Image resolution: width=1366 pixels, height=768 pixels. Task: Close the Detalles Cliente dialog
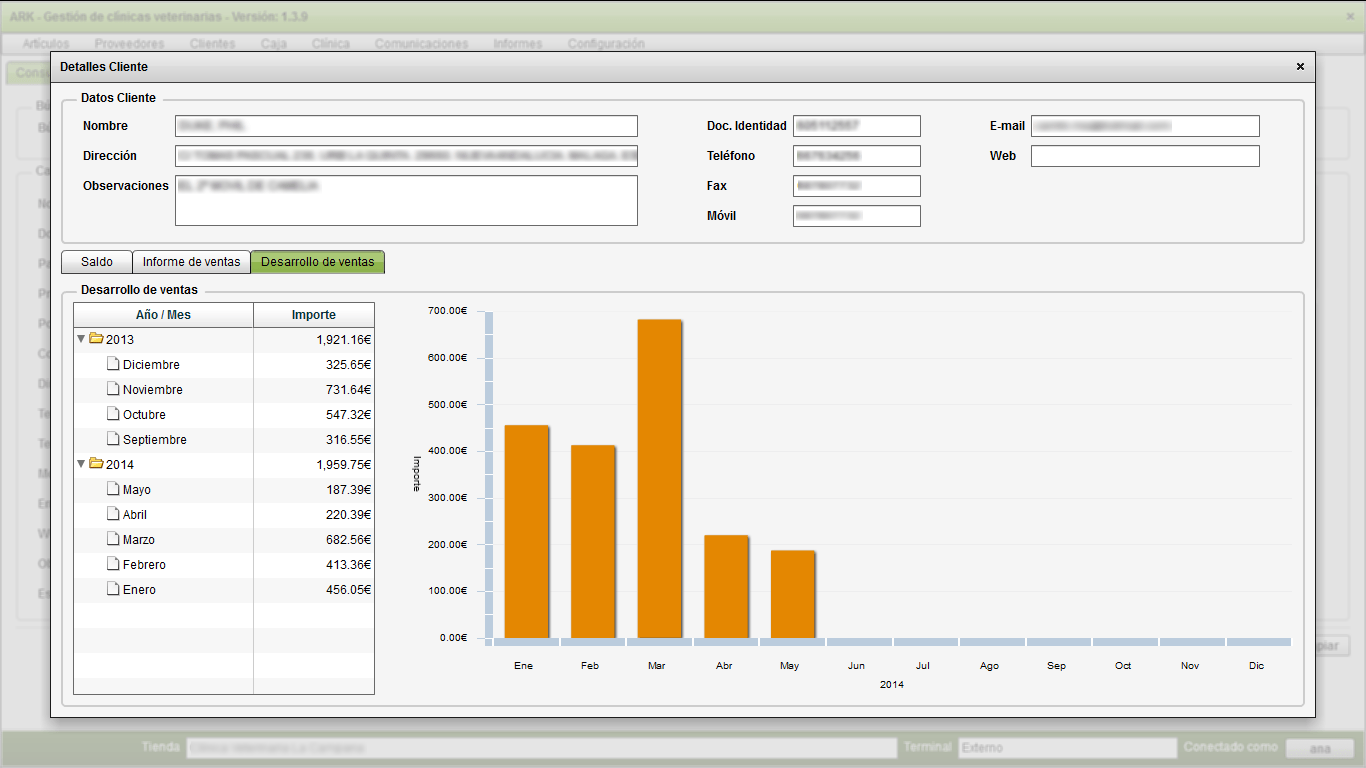[x=1300, y=67]
